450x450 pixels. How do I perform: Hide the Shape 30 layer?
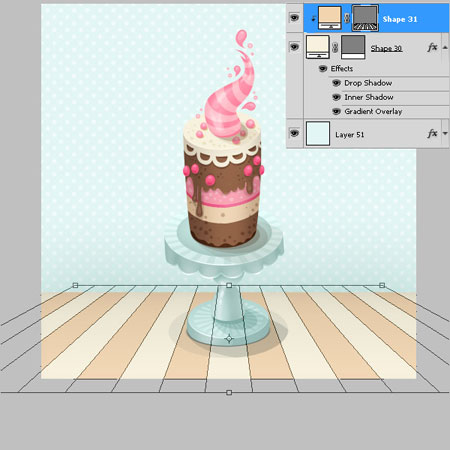coord(294,47)
